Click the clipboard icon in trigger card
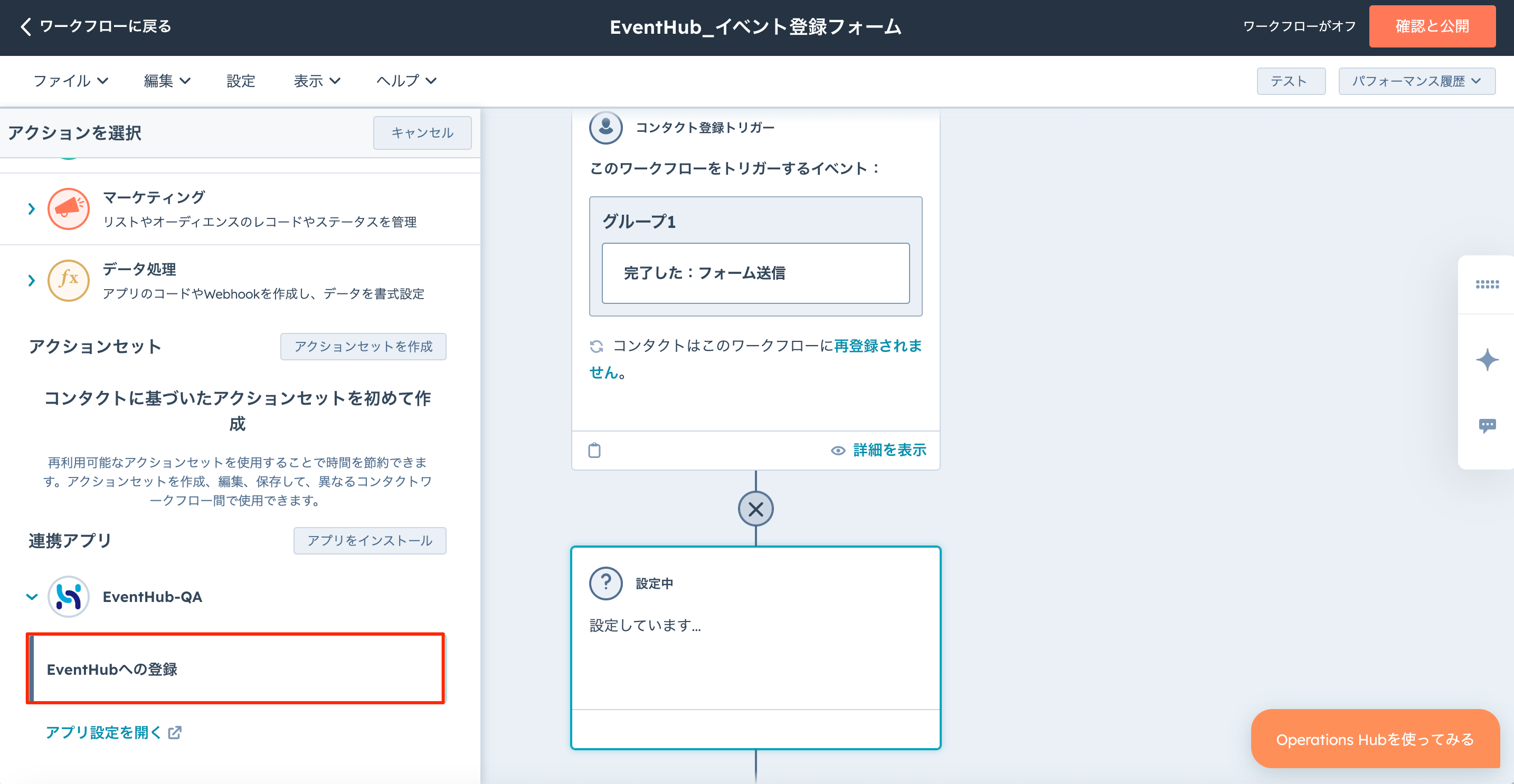 click(594, 450)
